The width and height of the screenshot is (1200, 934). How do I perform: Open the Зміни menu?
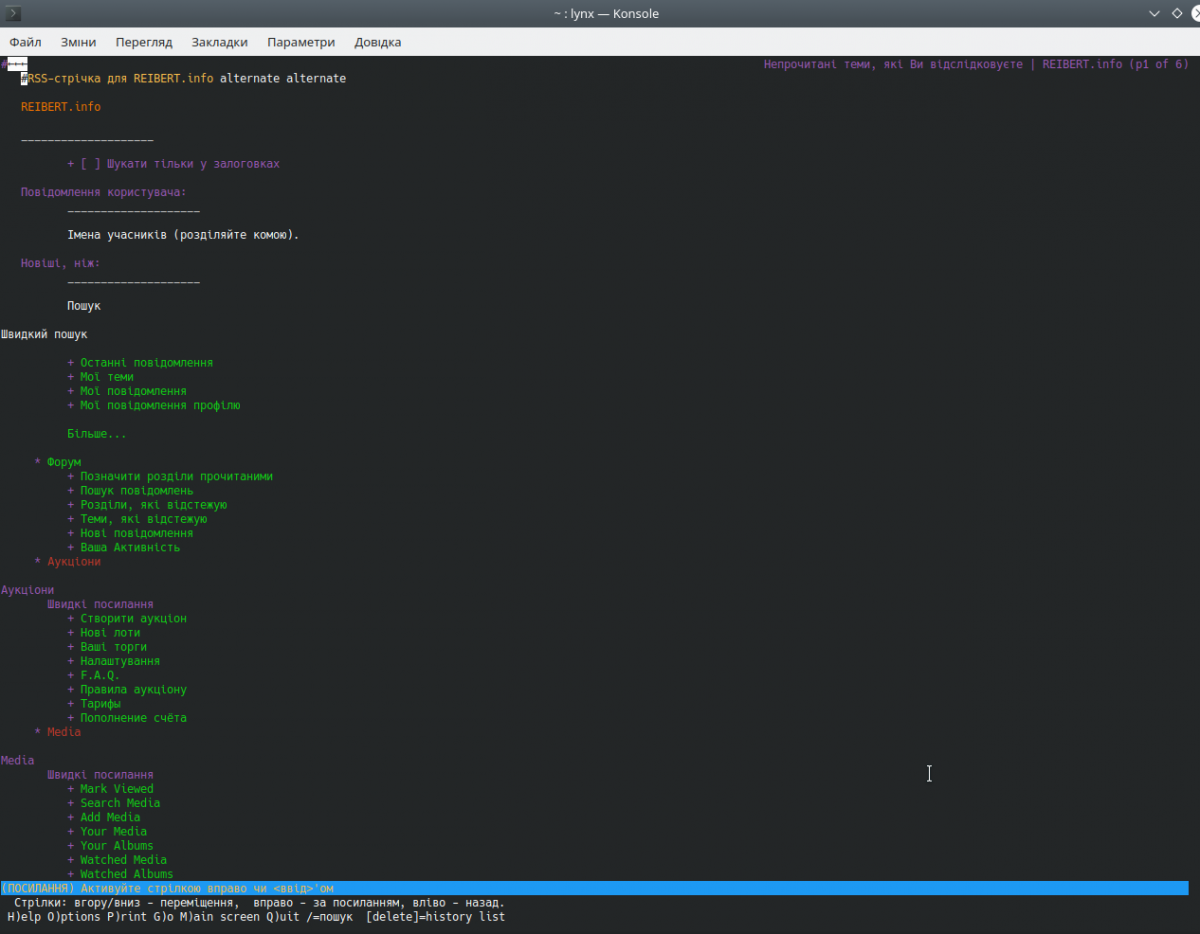[78, 42]
